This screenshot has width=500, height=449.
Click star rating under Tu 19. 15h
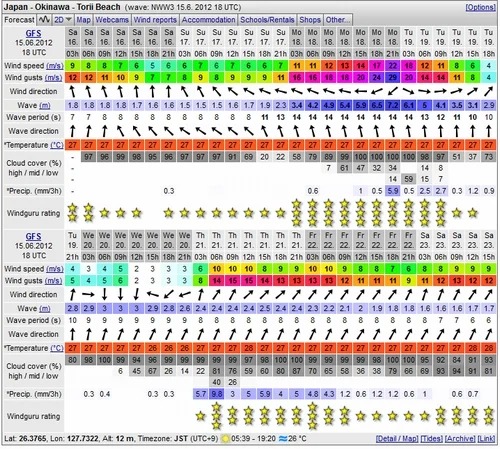coord(472,213)
